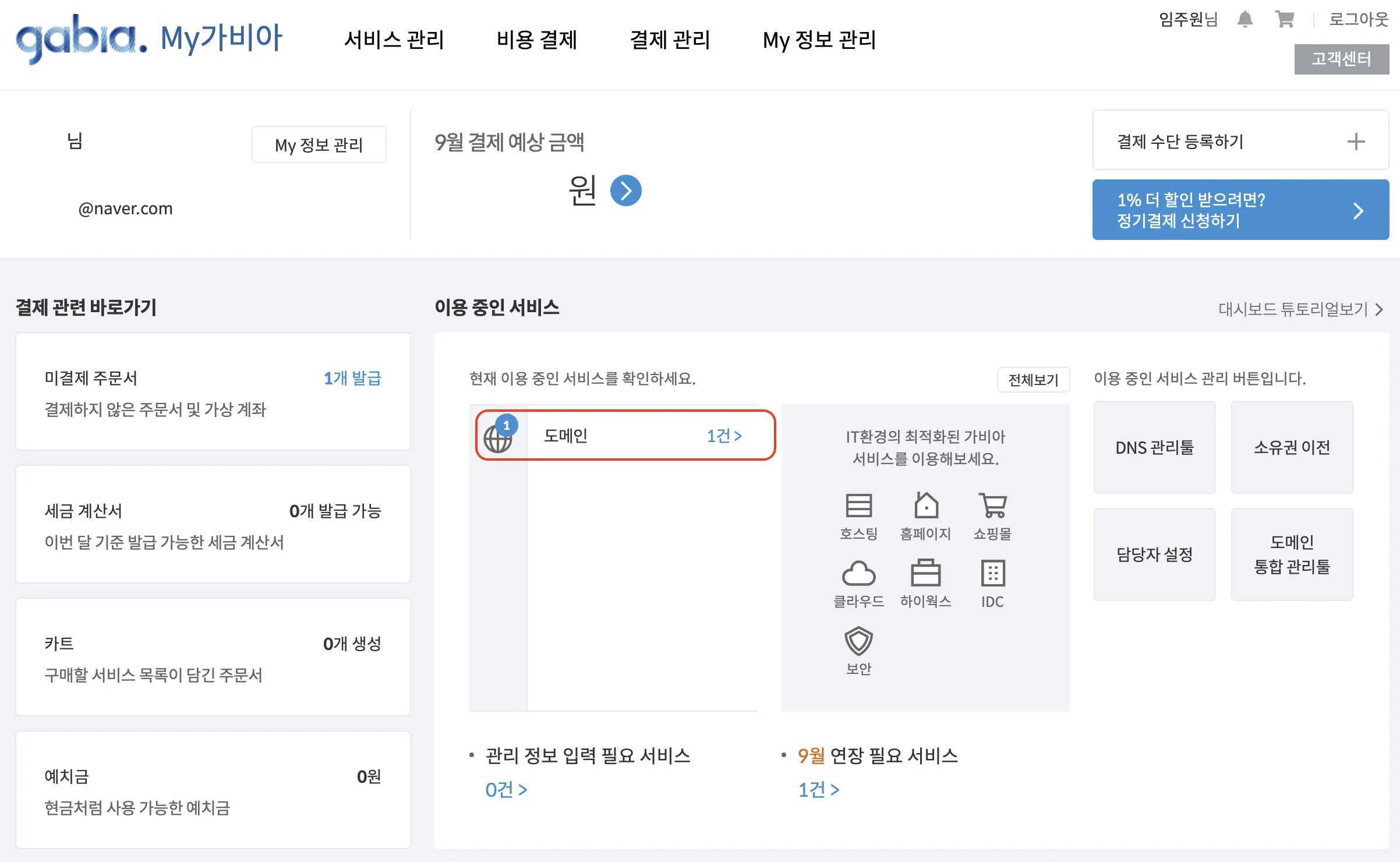Click the plus icon on 결제 수단 등록하기

[x=1357, y=141]
